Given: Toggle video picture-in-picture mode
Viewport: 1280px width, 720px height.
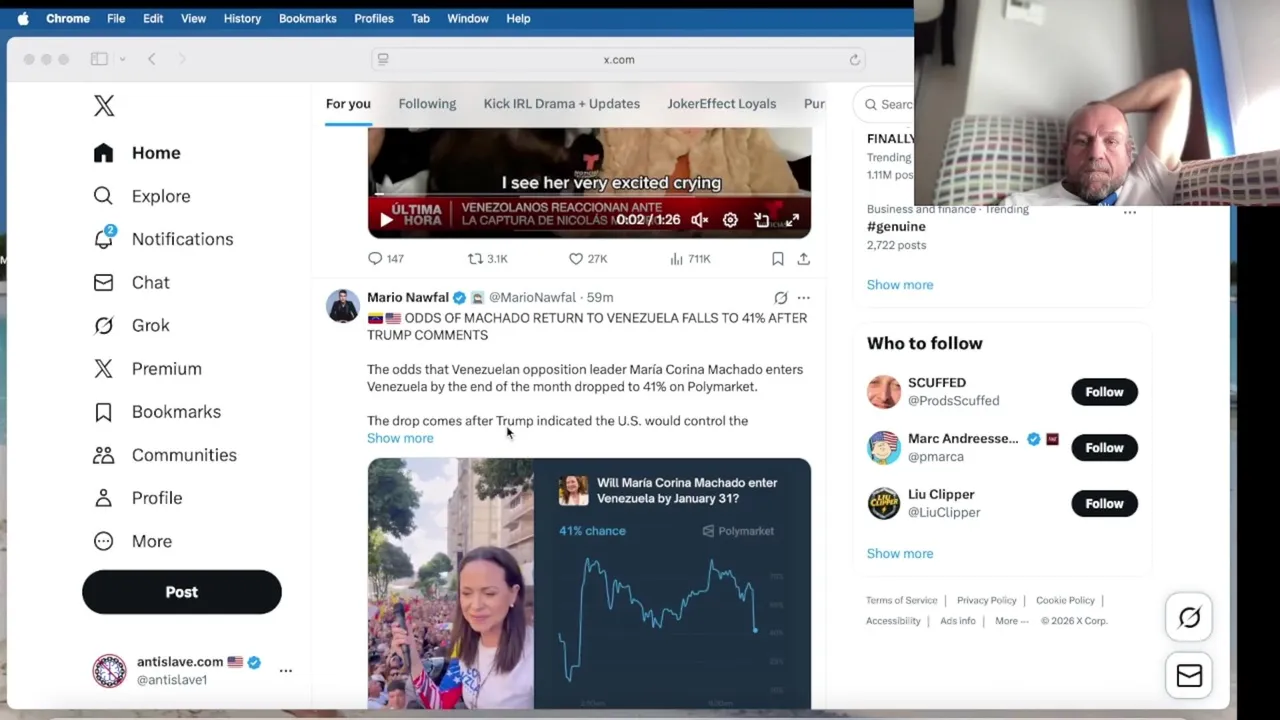Looking at the screenshot, I should pyautogui.click(x=761, y=220).
